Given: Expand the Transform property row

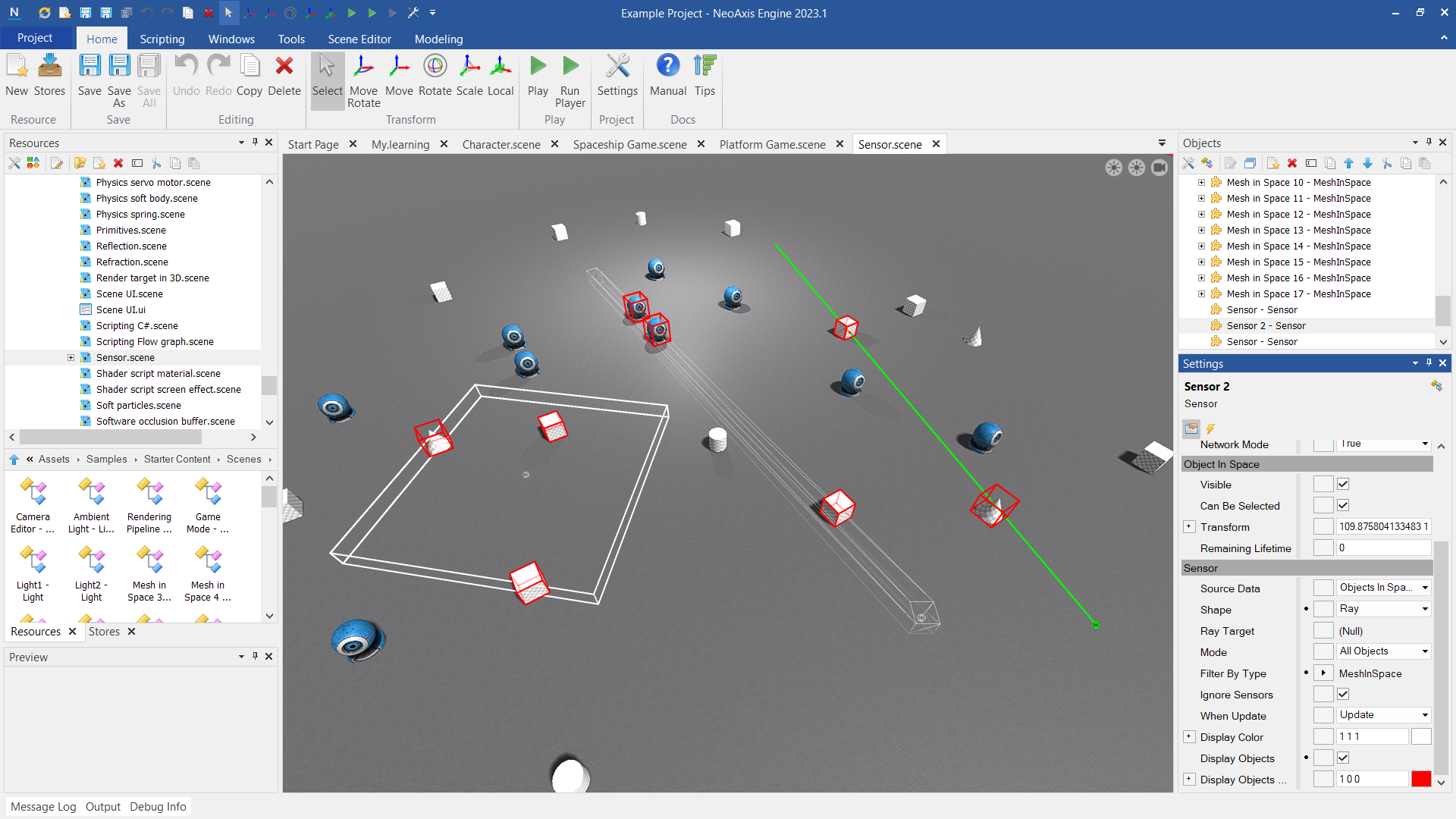Looking at the screenshot, I should click(1189, 527).
